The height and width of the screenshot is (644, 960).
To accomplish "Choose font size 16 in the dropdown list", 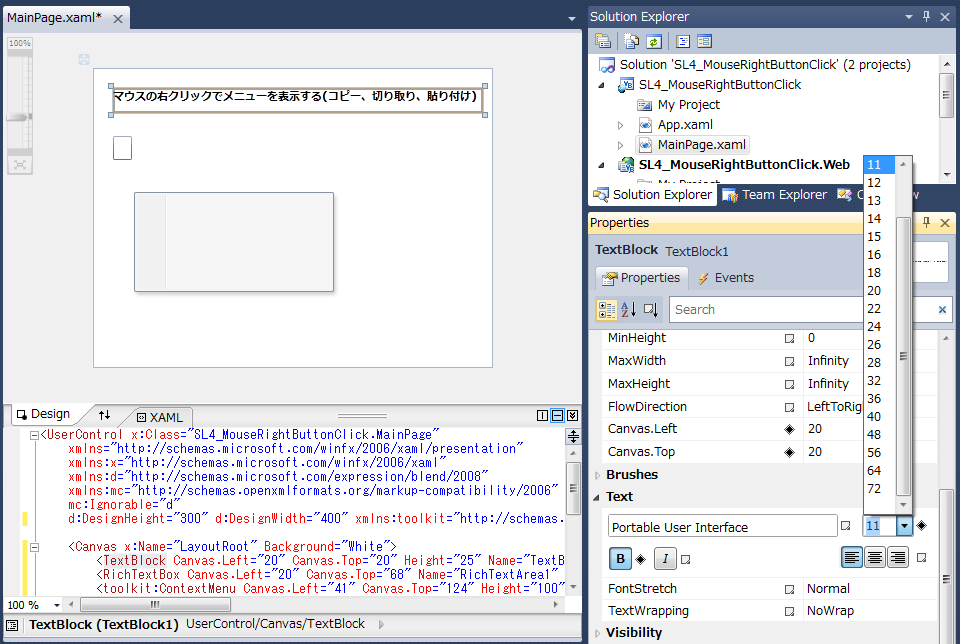I will [879, 255].
